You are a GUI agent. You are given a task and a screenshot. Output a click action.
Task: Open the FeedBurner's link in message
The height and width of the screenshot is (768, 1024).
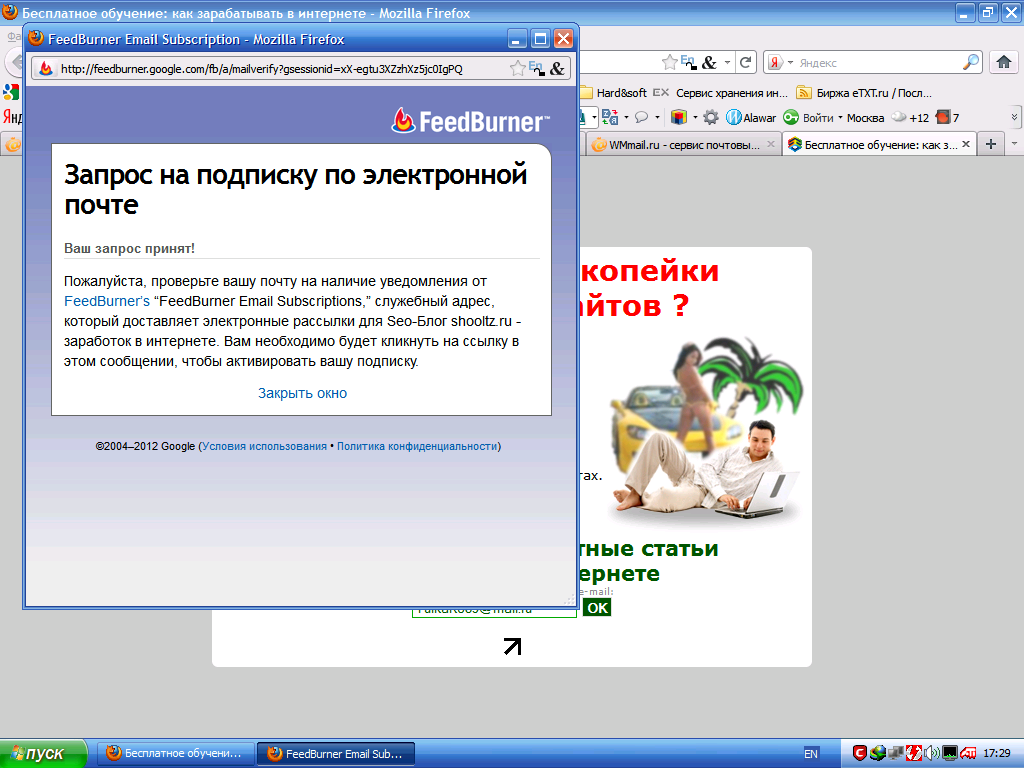click(x=107, y=301)
